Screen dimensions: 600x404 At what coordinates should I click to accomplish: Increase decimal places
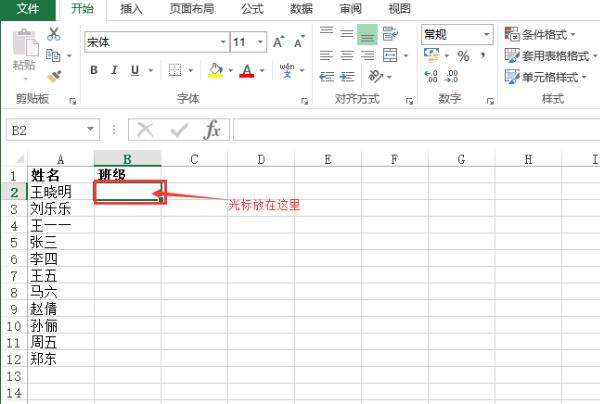pos(431,77)
